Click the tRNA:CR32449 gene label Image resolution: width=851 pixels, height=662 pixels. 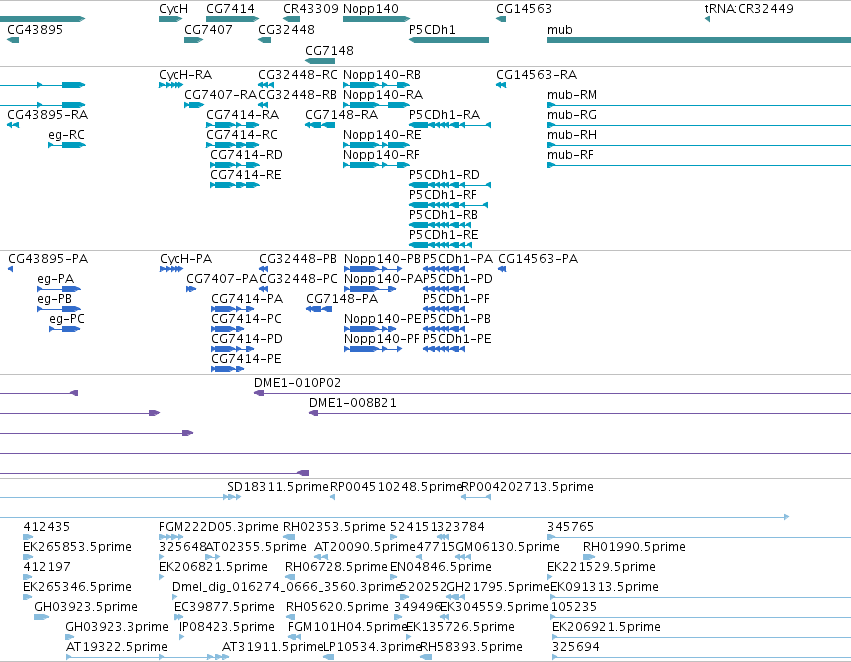pyautogui.click(x=749, y=9)
